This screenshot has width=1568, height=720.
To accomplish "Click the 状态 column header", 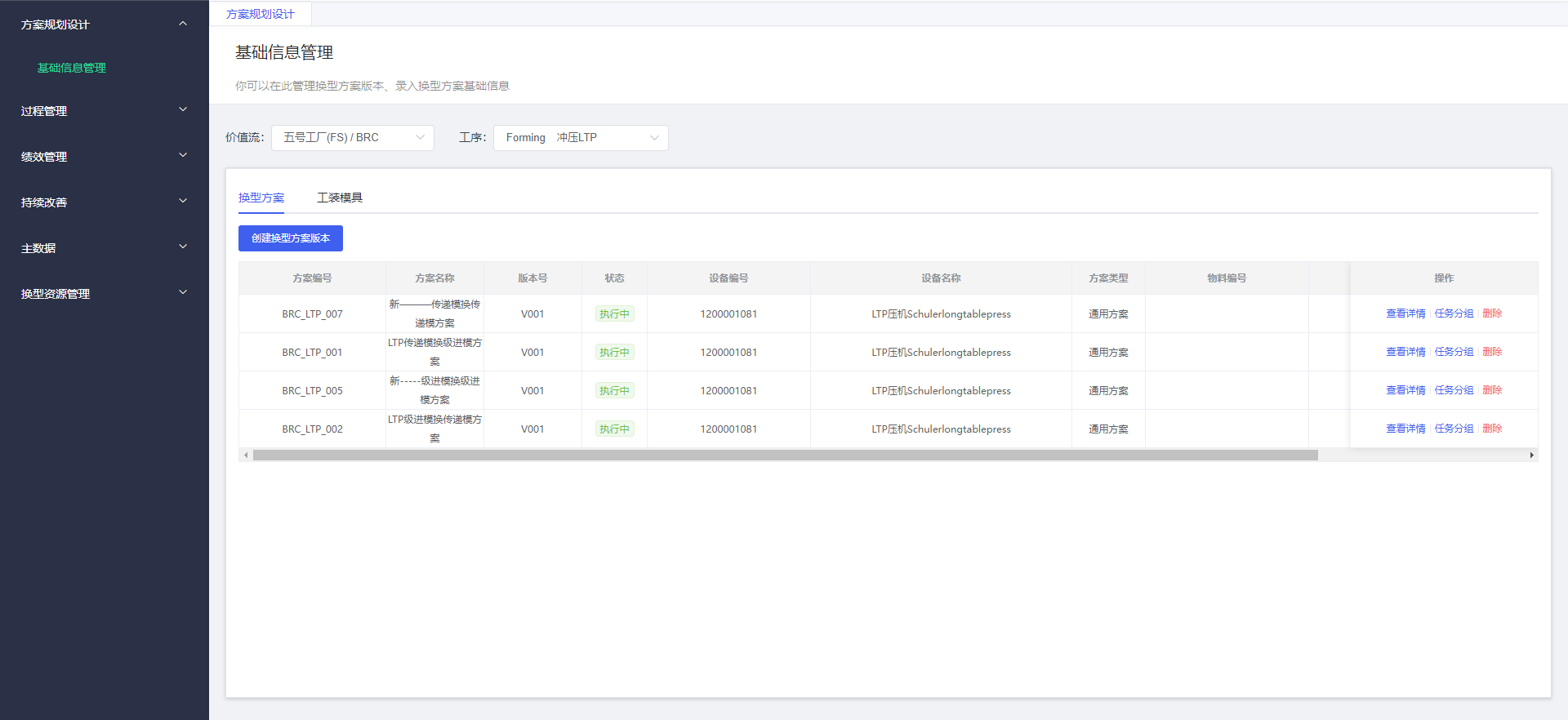I will click(x=614, y=278).
